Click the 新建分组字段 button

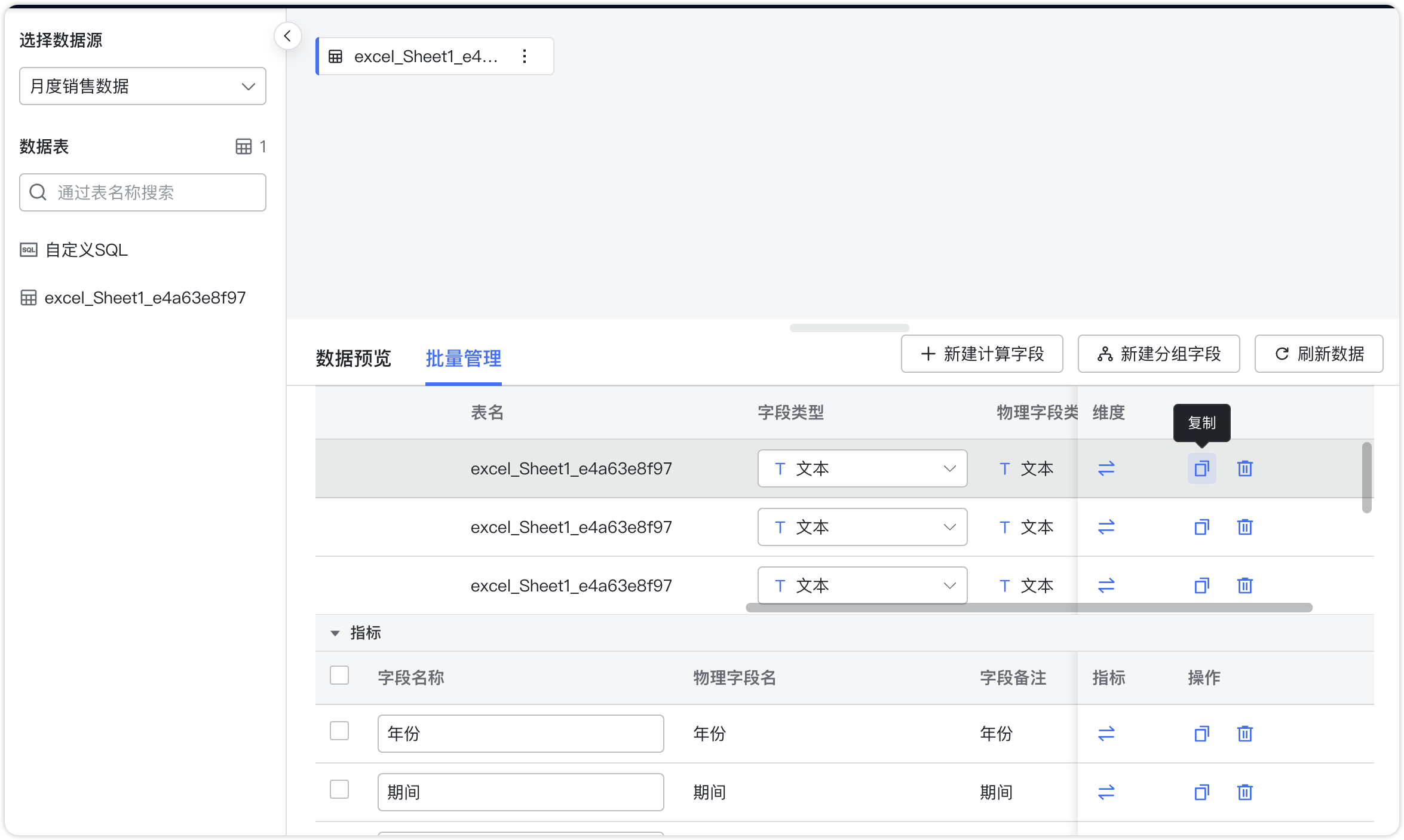pos(1159,354)
